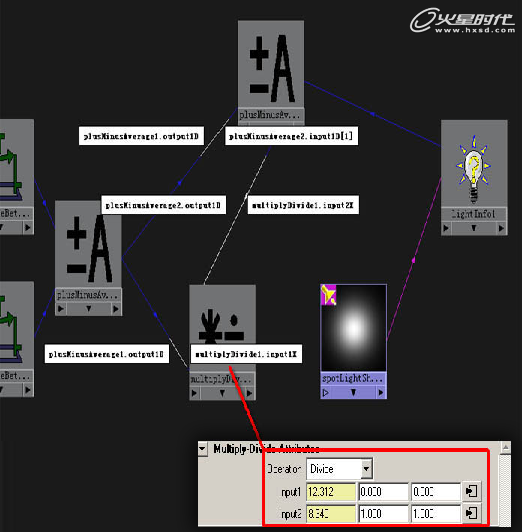Click the second Input2 field

point(384,513)
